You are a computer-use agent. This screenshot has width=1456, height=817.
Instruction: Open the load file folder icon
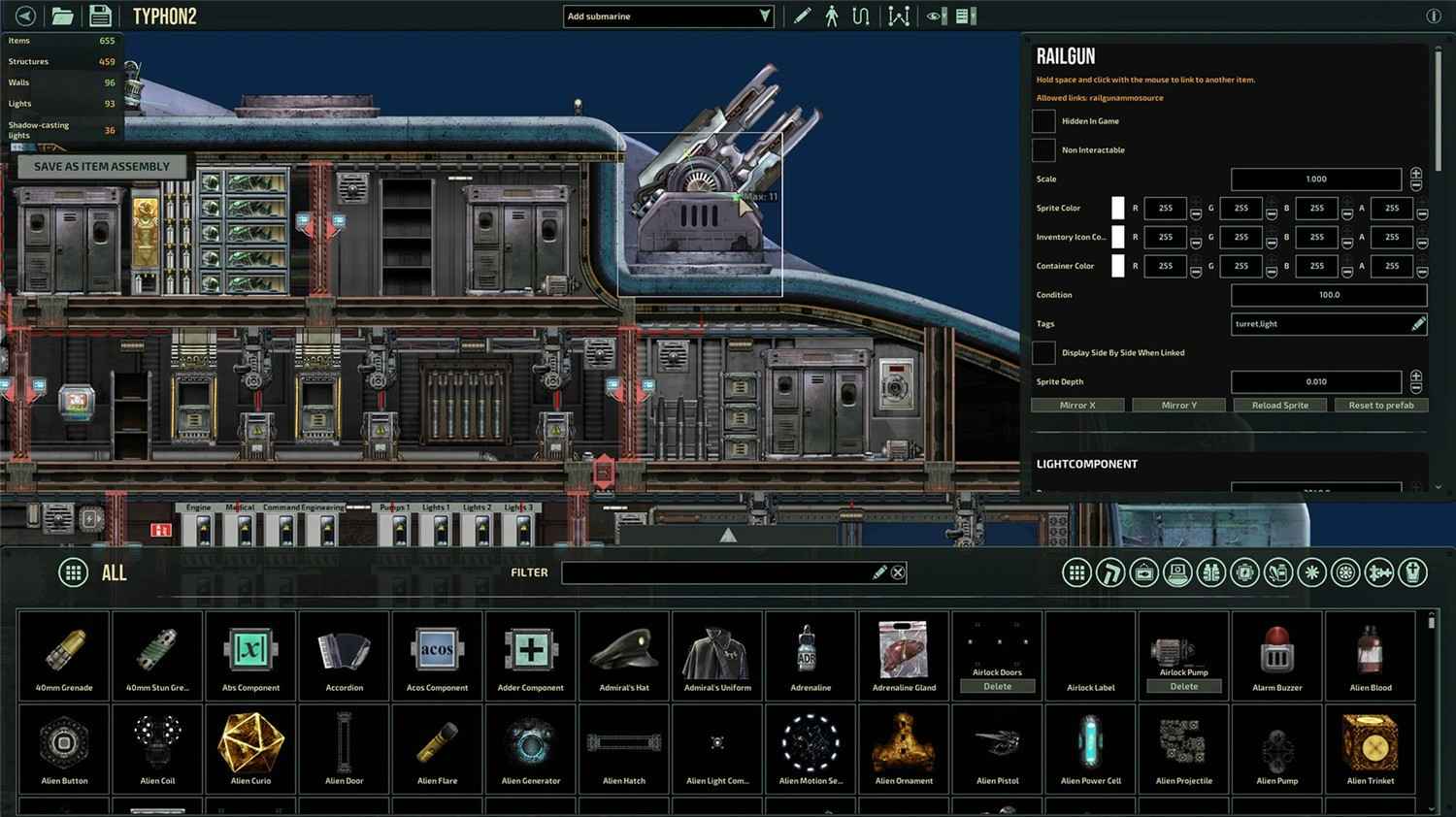(63, 16)
